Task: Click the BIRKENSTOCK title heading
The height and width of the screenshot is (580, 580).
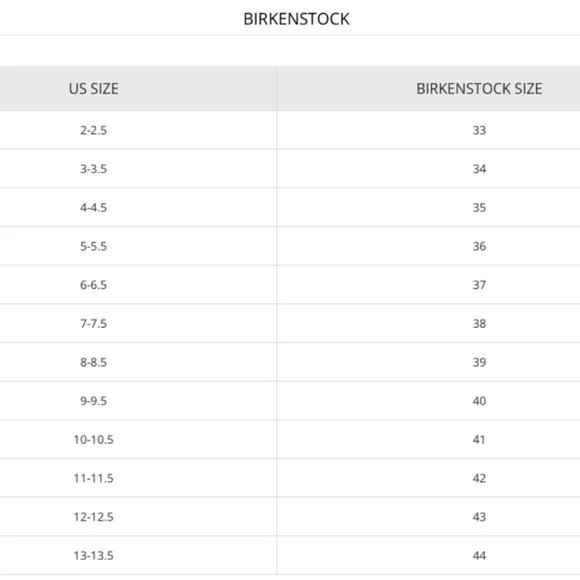Action: coord(296,19)
